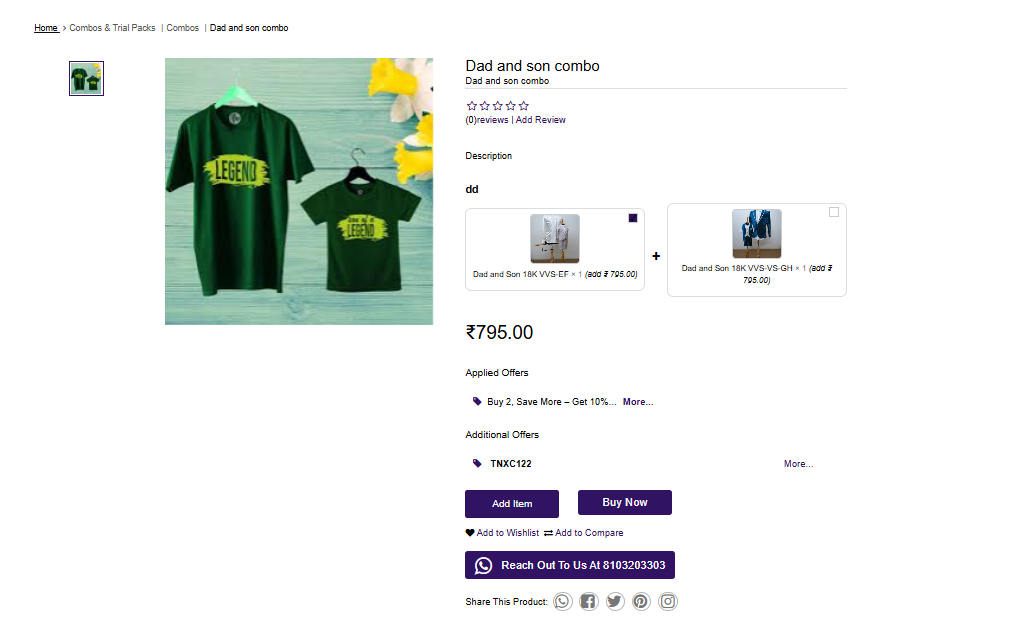Viewport: 1012px width, 618px height.
Task: Uncheck the Dad and Son 18K VVS-EF checkbox
Action: (x=633, y=218)
